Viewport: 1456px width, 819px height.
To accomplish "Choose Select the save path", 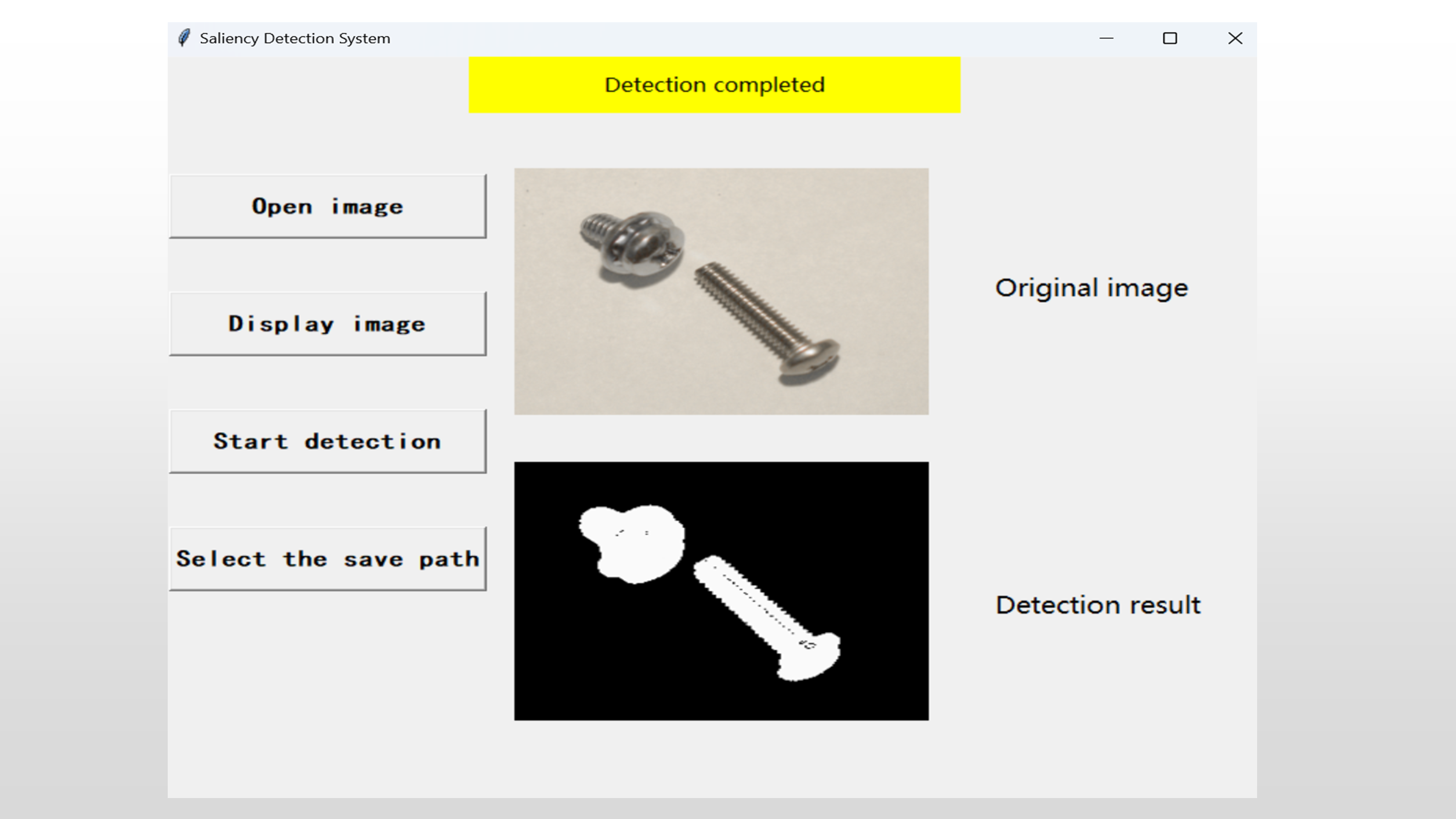I will coord(327,559).
